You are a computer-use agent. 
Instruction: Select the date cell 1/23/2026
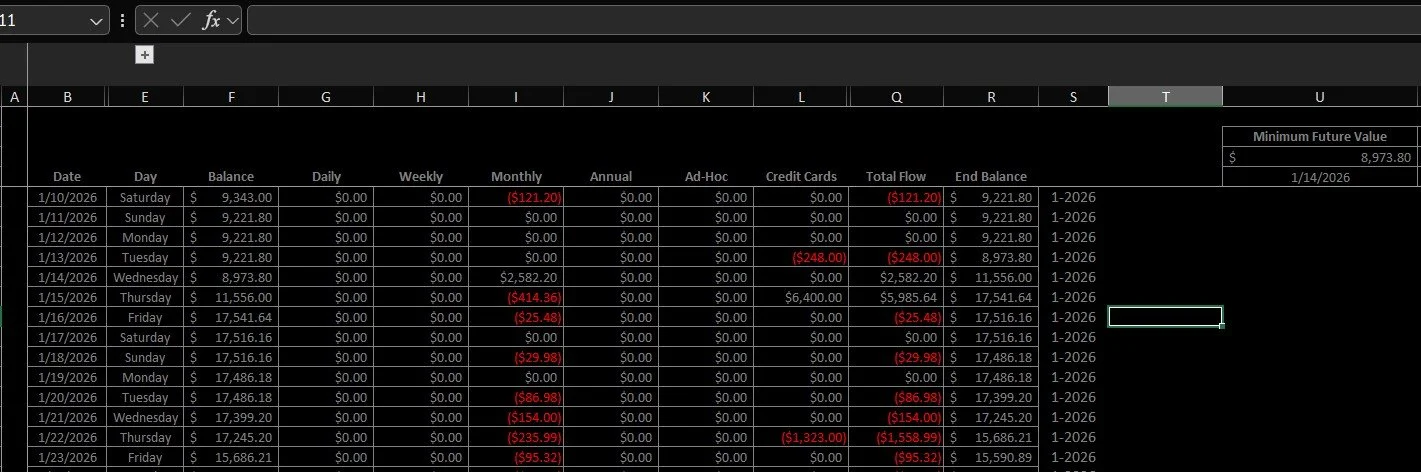click(x=67, y=457)
